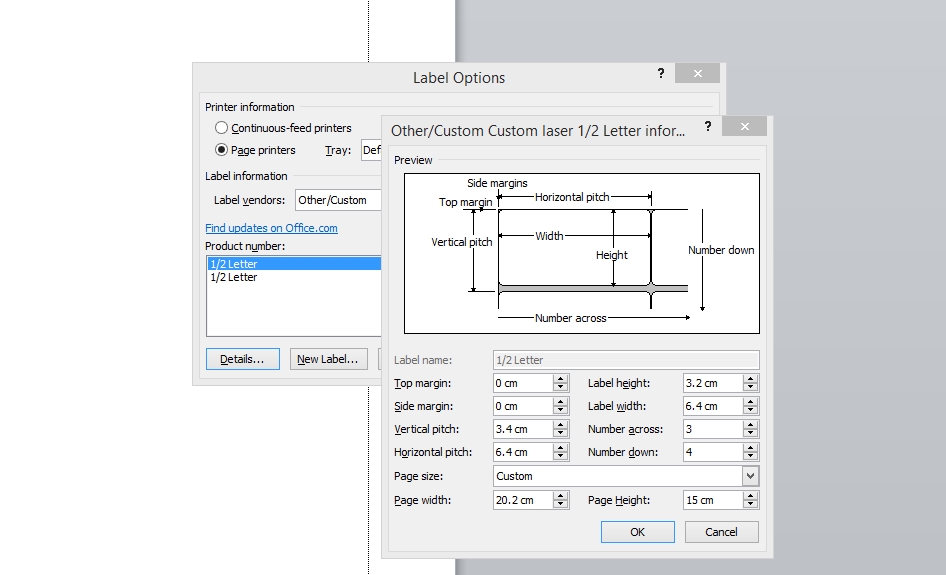Increase Horizontal pitch with the up arrow
This screenshot has width=946, height=575.
click(x=560, y=448)
